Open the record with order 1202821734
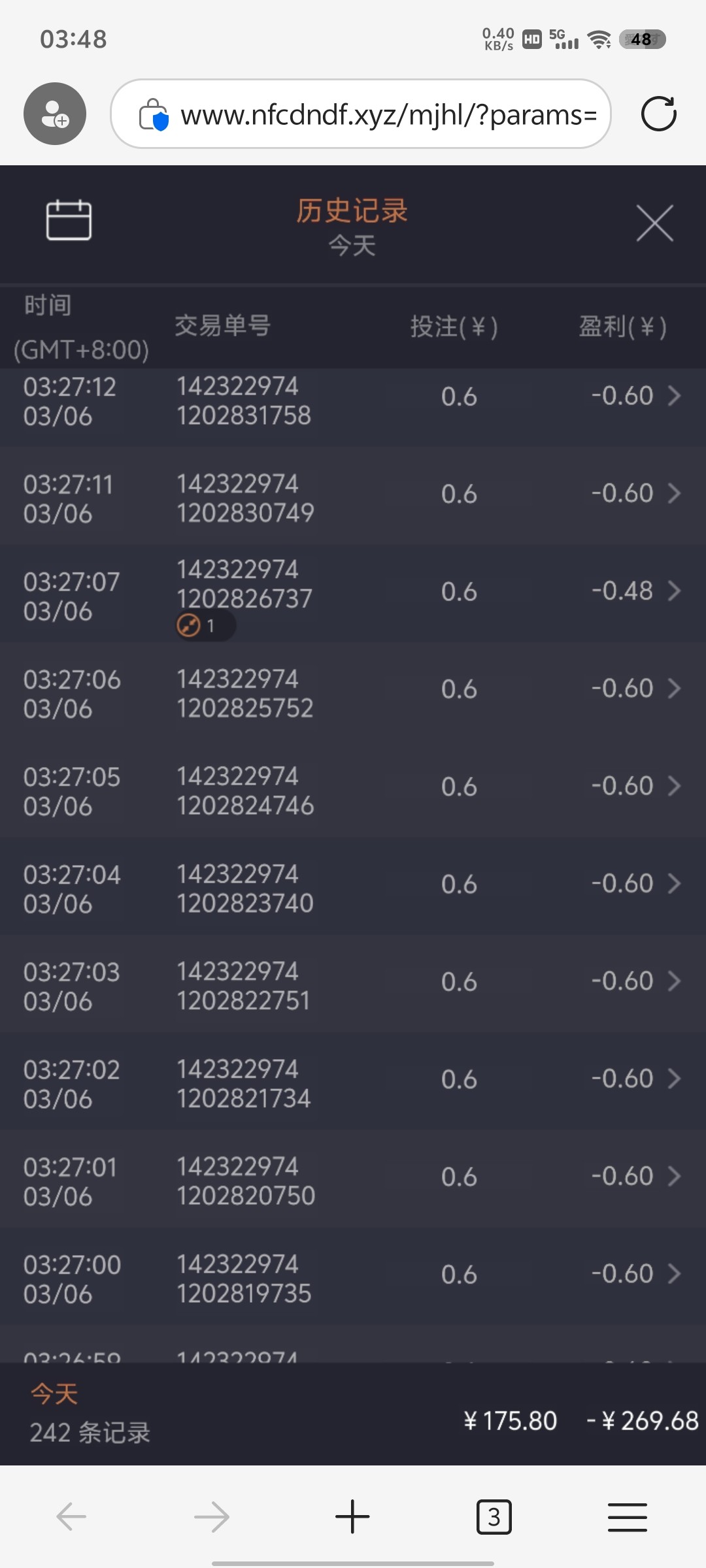 pyautogui.click(x=244, y=1084)
